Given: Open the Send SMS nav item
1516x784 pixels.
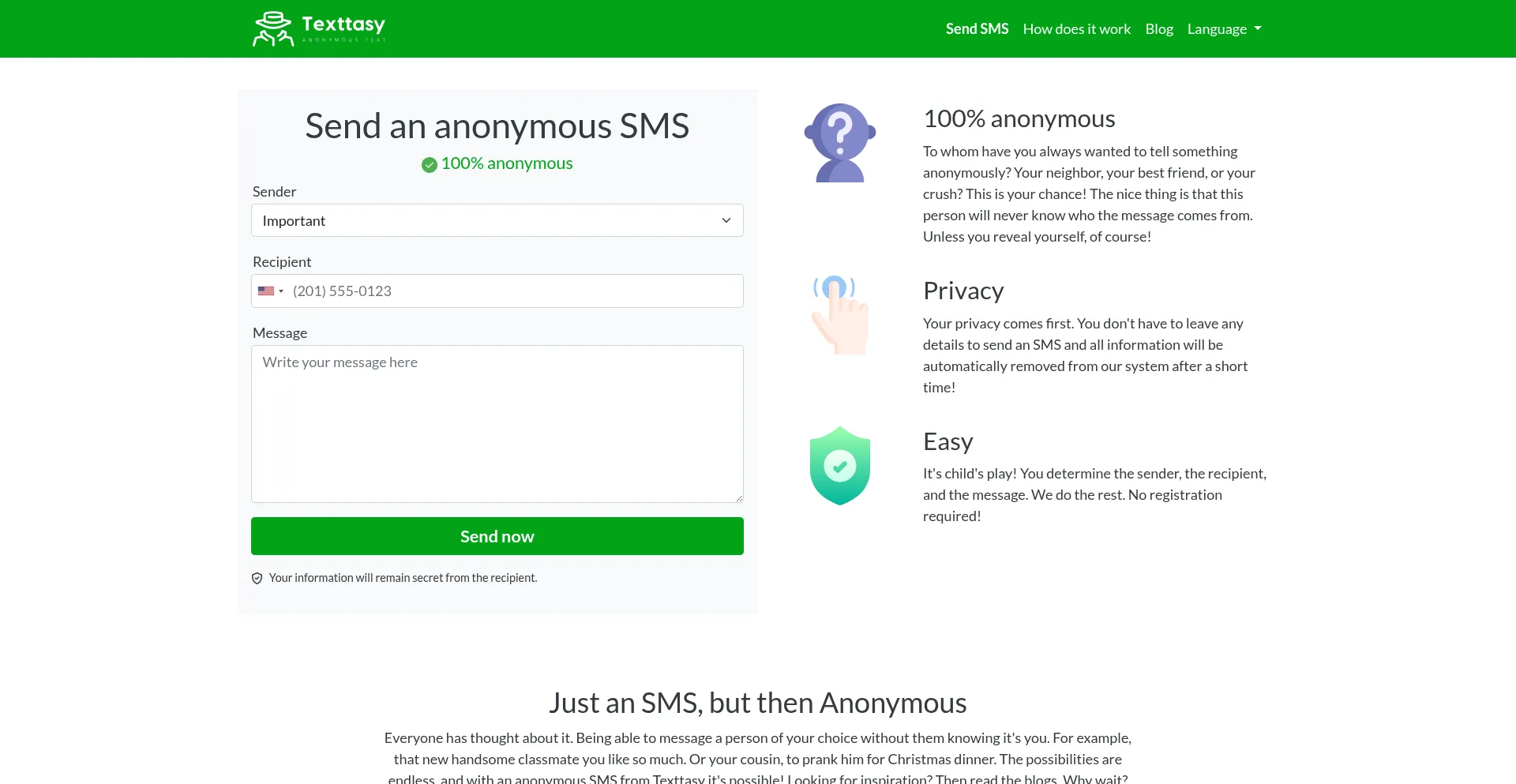Looking at the screenshot, I should pyautogui.click(x=977, y=29).
